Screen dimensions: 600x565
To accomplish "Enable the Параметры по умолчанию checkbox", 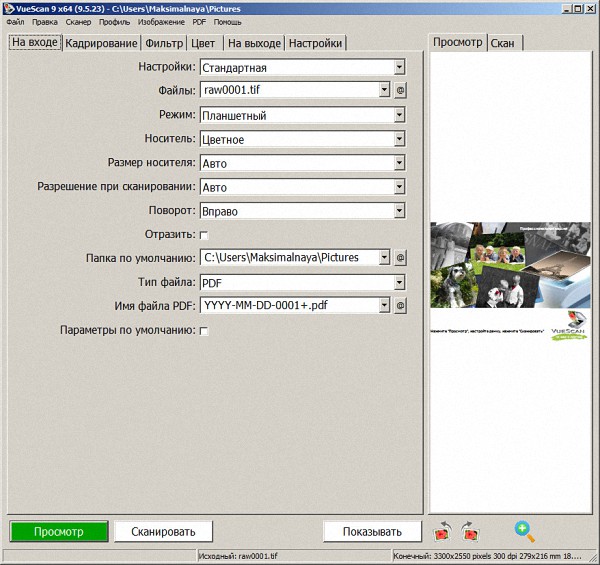I will coord(204,331).
